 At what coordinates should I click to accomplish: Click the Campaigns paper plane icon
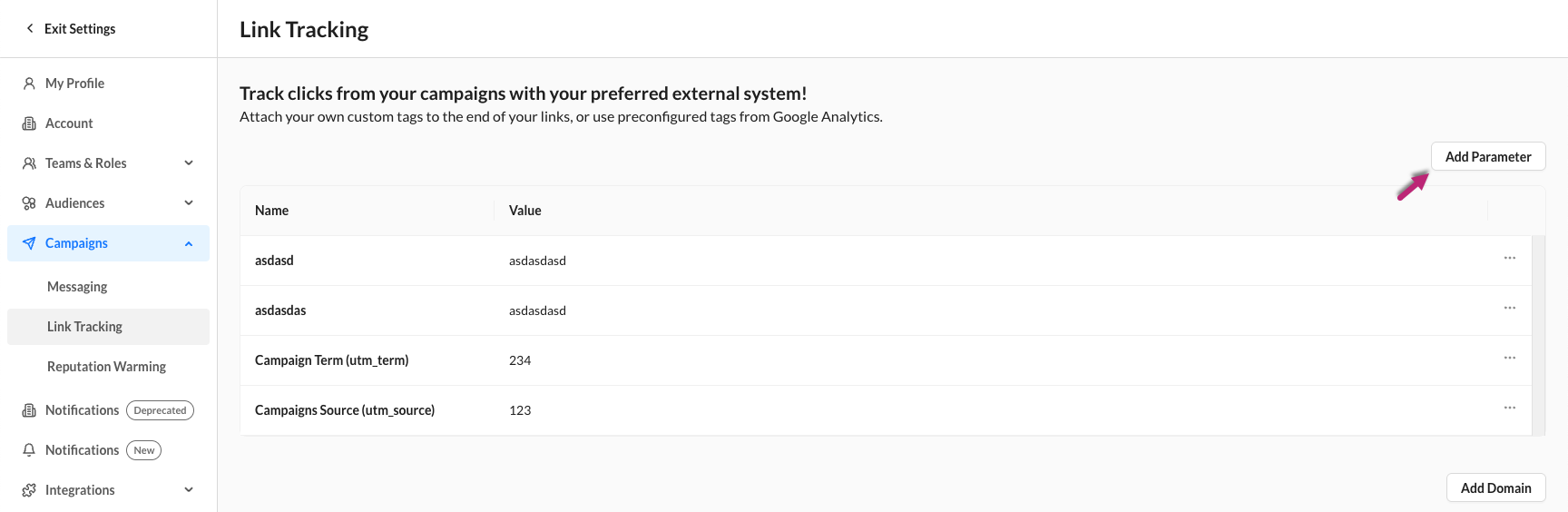click(29, 243)
